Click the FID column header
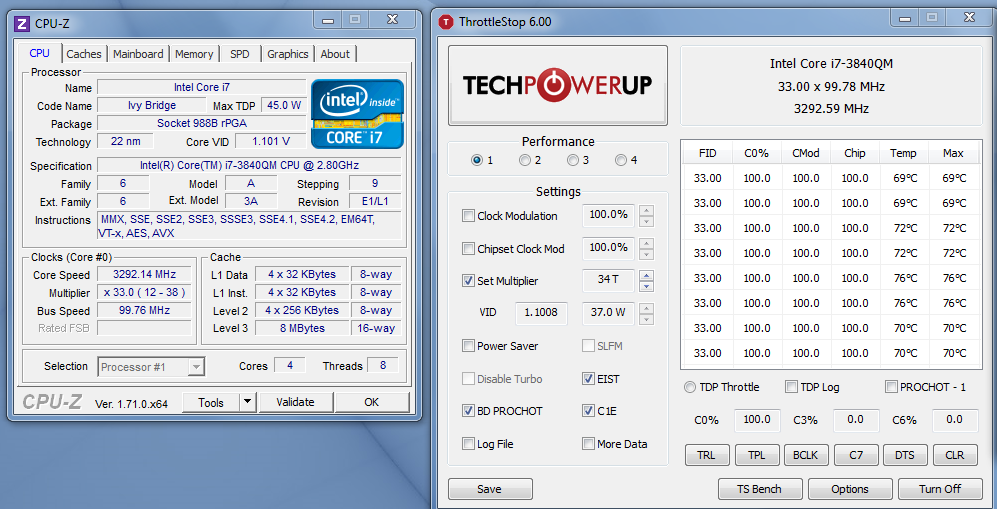The image size is (997, 509). pyautogui.click(x=707, y=153)
